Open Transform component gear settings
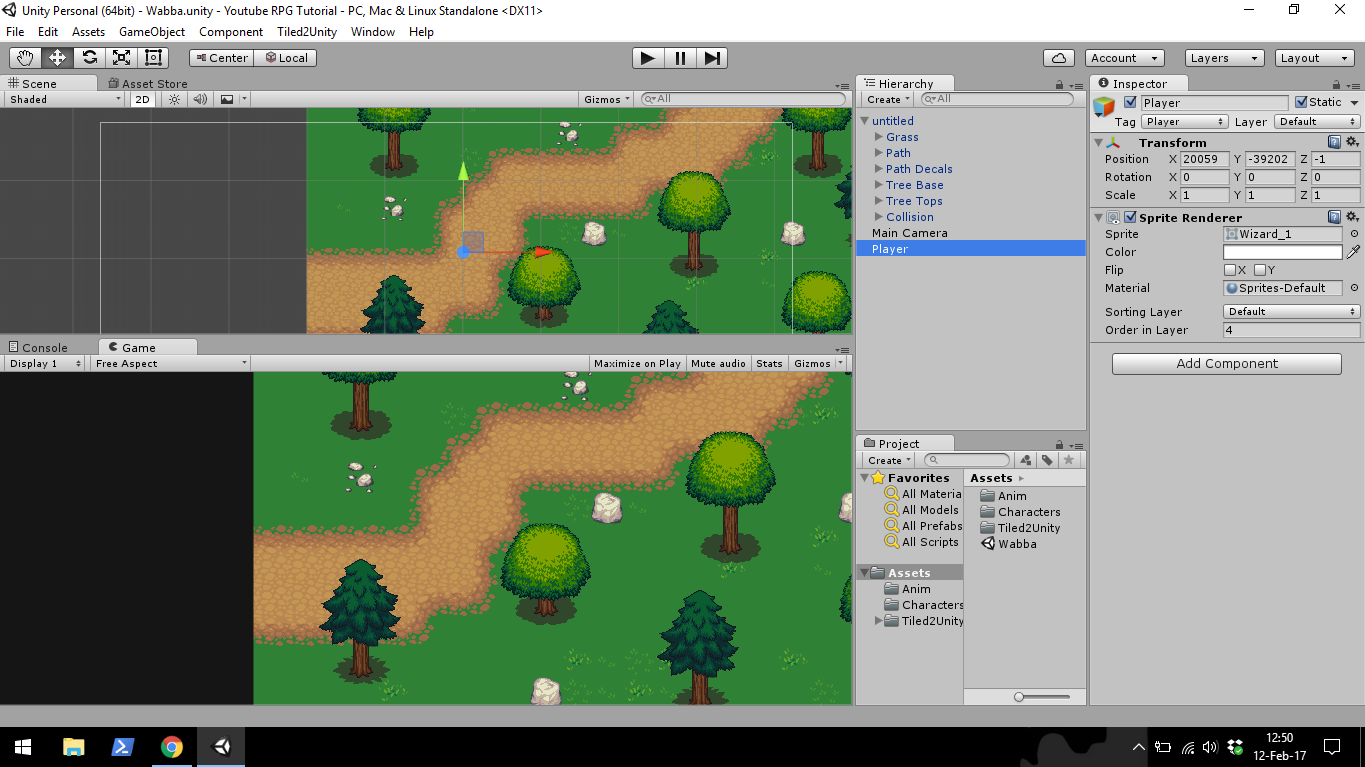This screenshot has height=767, width=1365. 1352,142
